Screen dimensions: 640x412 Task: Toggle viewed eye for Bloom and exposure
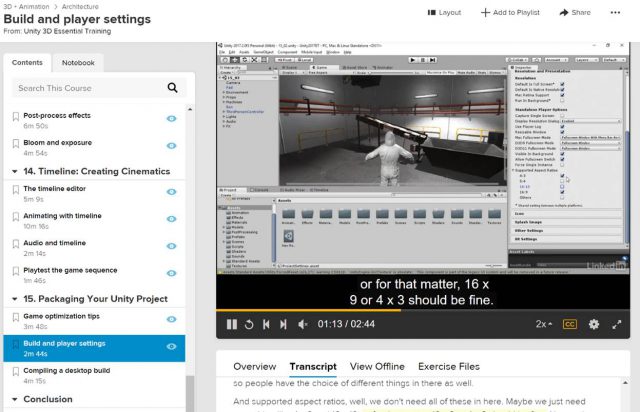[171, 146]
